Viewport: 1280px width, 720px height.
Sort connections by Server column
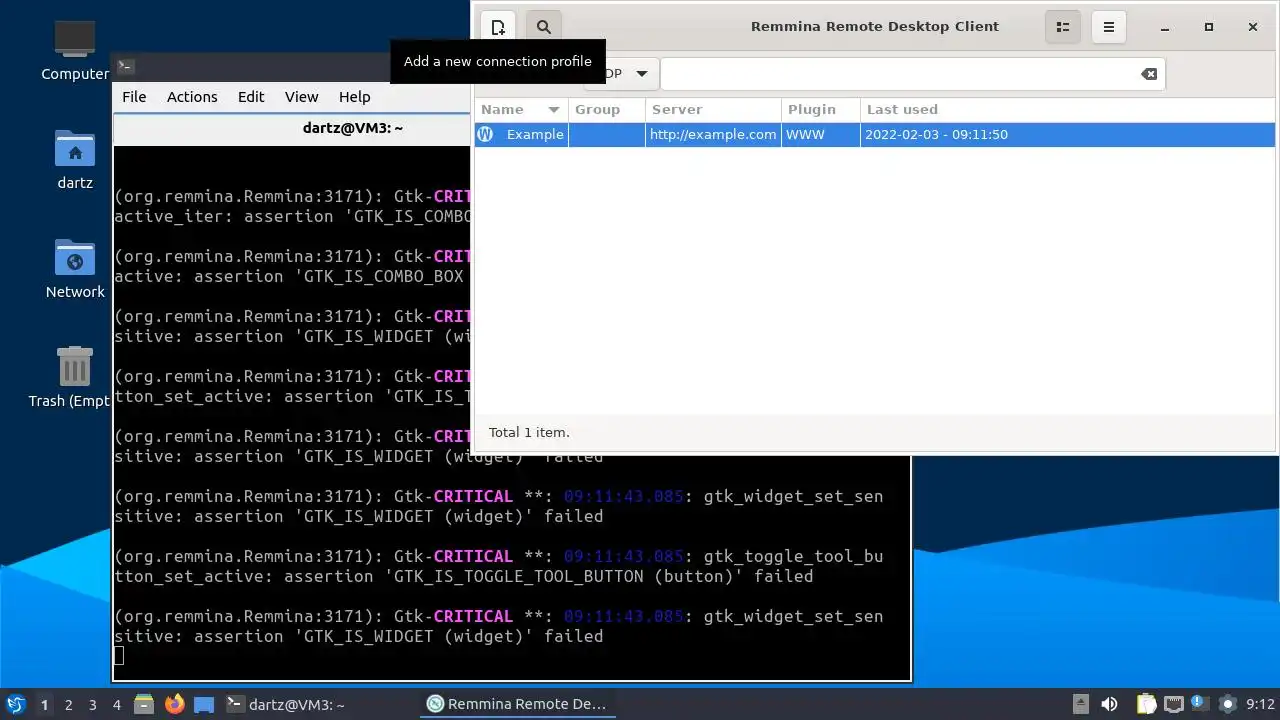tap(713, 109)
